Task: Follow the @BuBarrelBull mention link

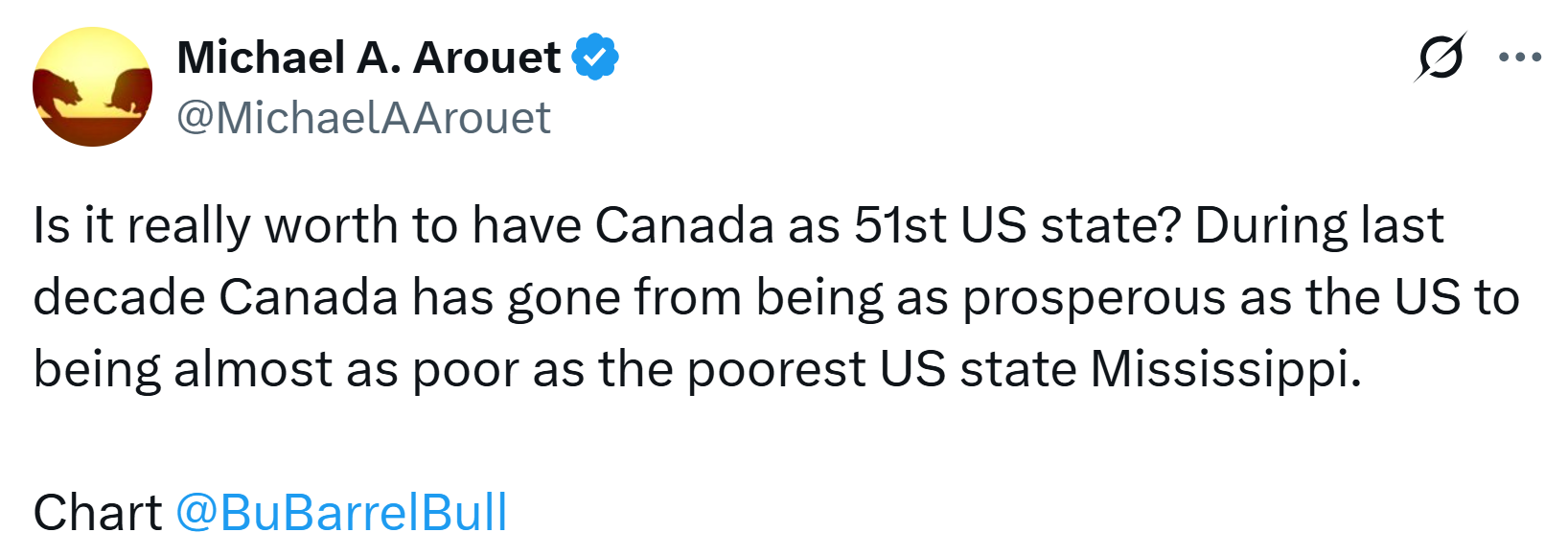Action: (x=341, y=512)
